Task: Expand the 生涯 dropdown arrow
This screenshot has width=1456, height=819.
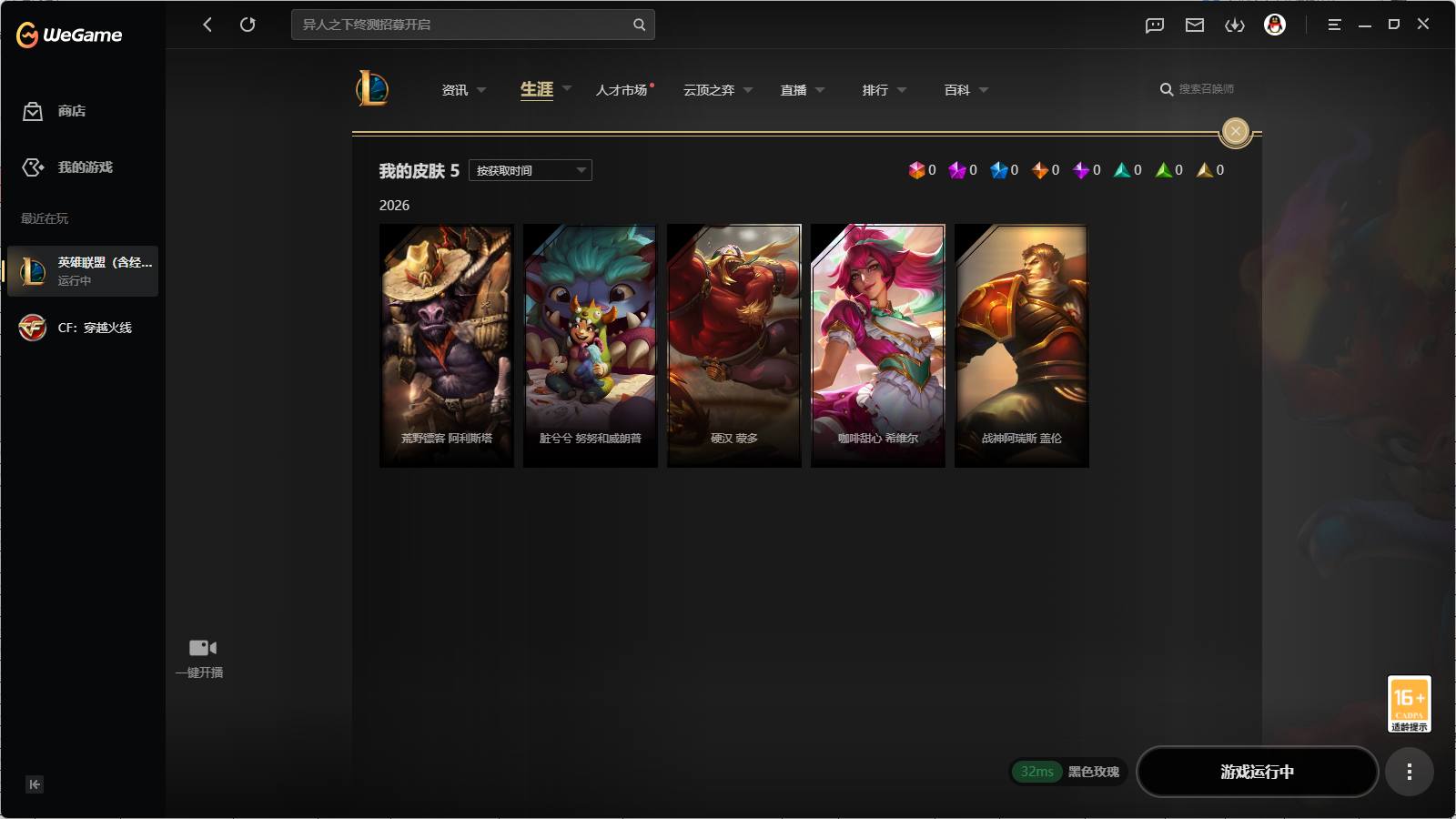Action: (x=567, y=88)
